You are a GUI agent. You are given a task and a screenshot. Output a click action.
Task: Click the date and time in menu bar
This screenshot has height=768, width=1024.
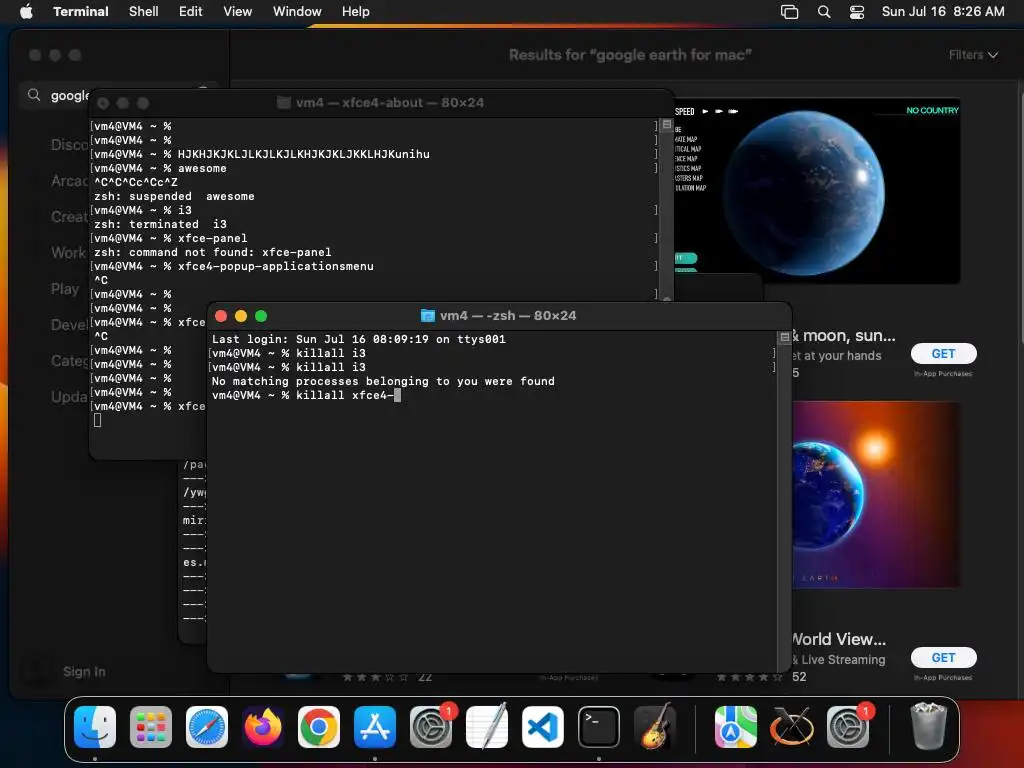click(943, 12)
